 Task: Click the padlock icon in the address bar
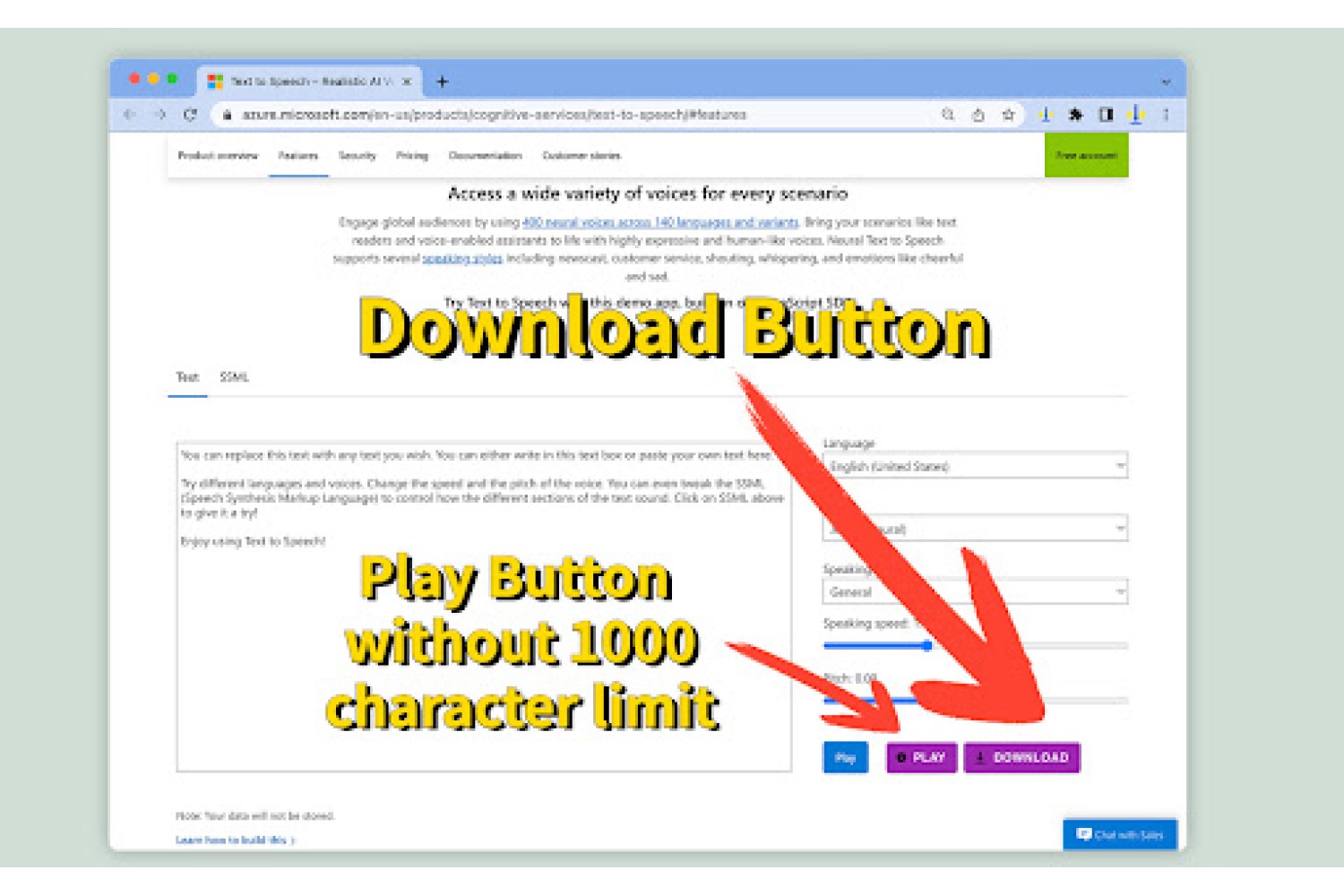228,115
